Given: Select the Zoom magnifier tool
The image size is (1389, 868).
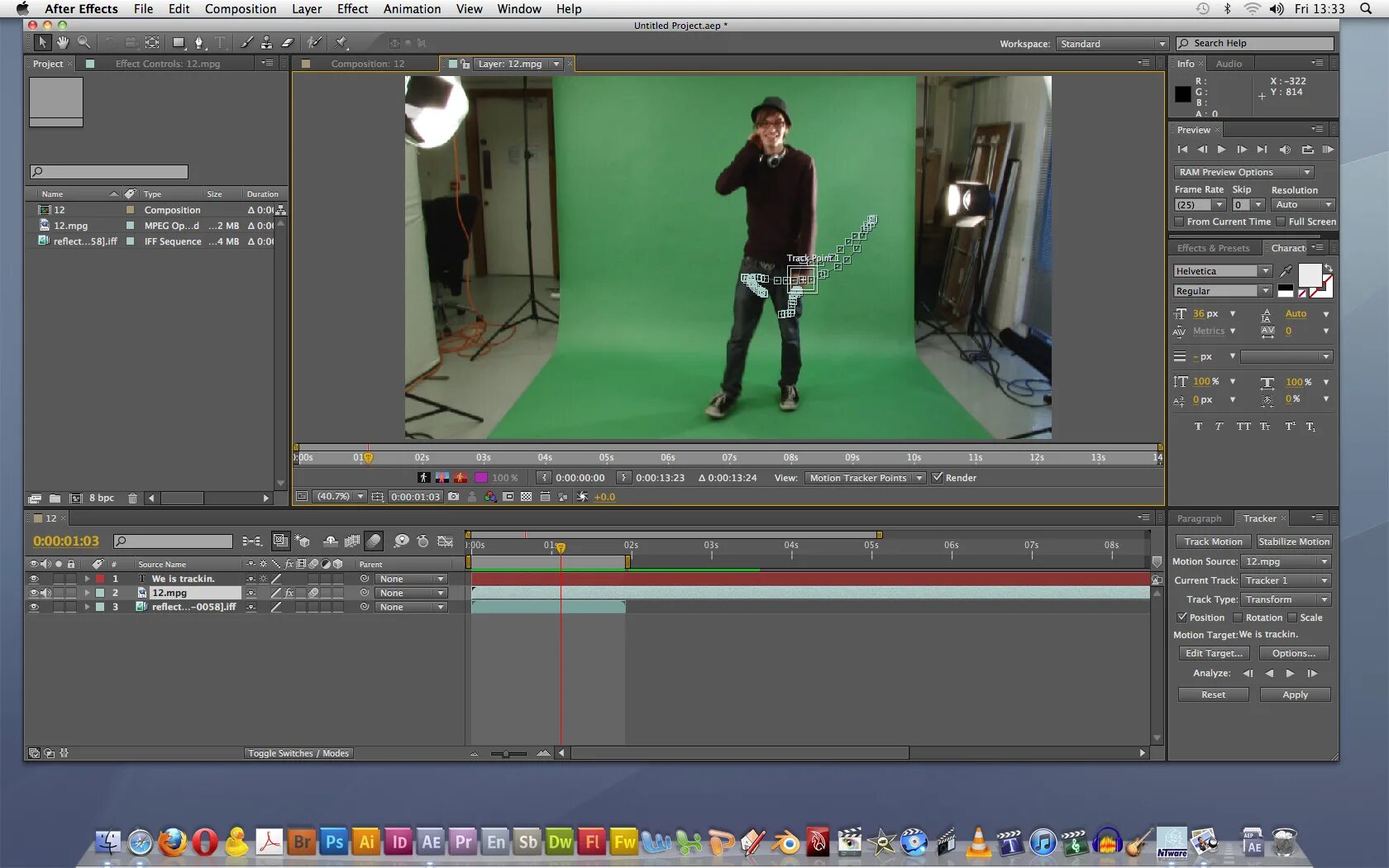Looking at the screenshot, I should (x=84, y=42).
